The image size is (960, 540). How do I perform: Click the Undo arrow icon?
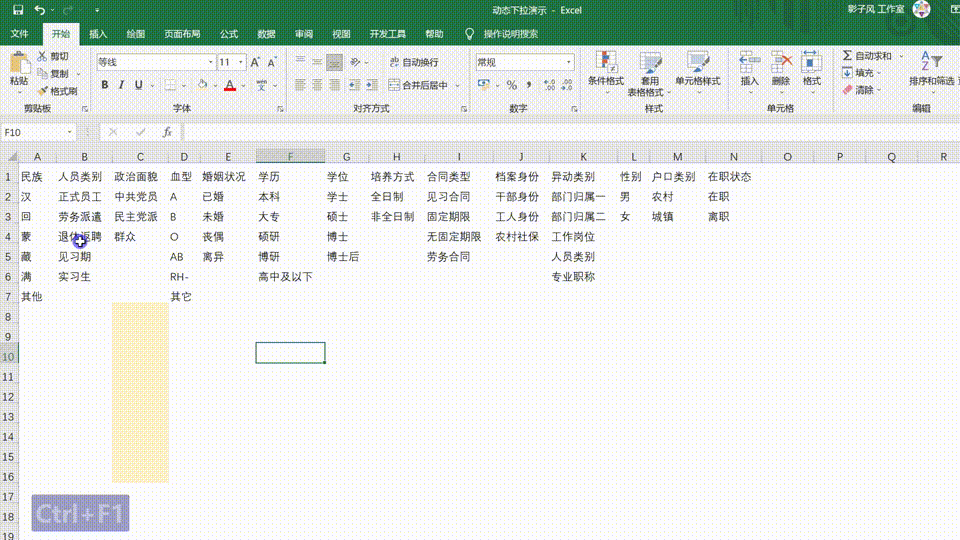tap(40, 10)
